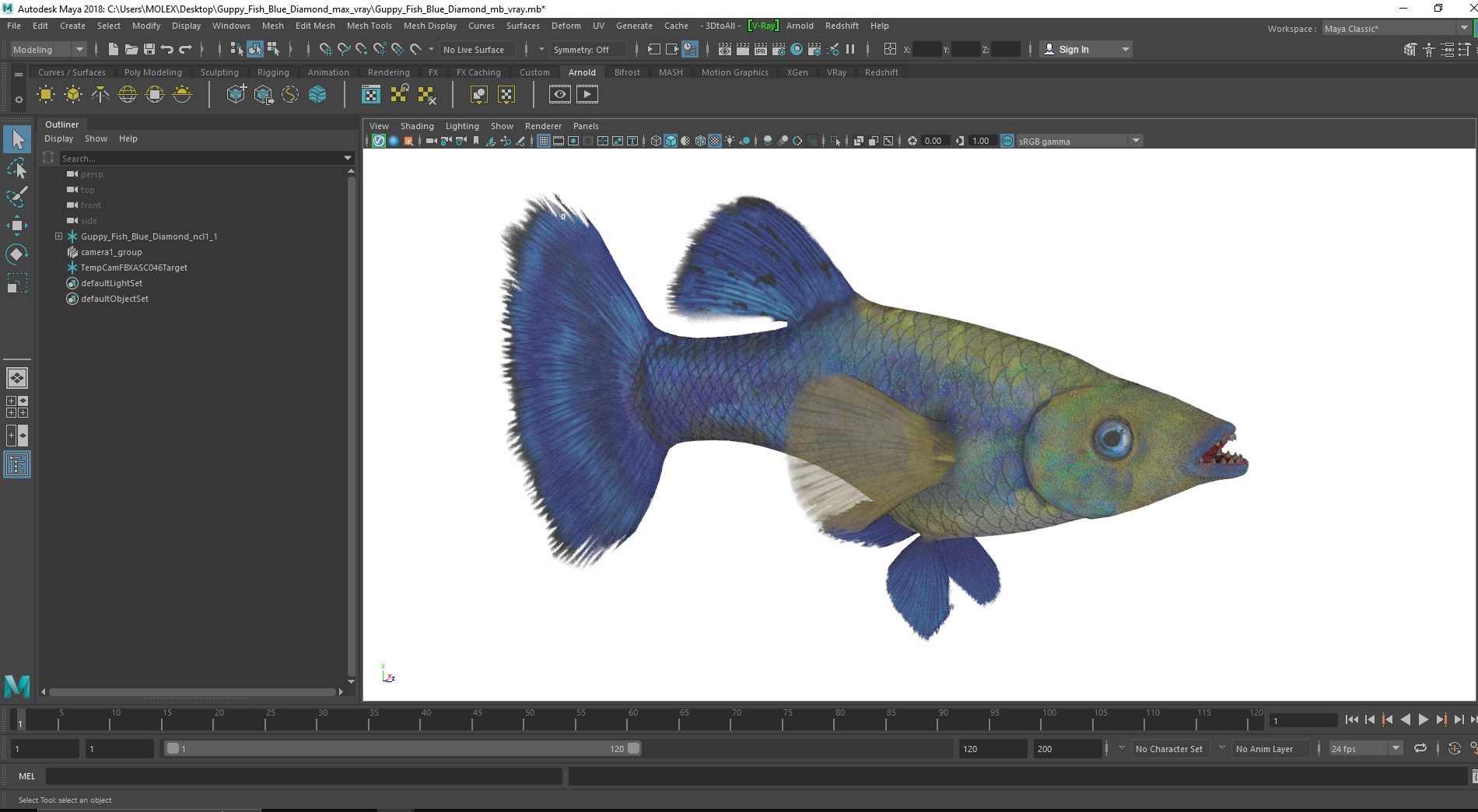1478x812 pixels.
Task: Activate the Lasso Select tool
Action: [17, 169]
